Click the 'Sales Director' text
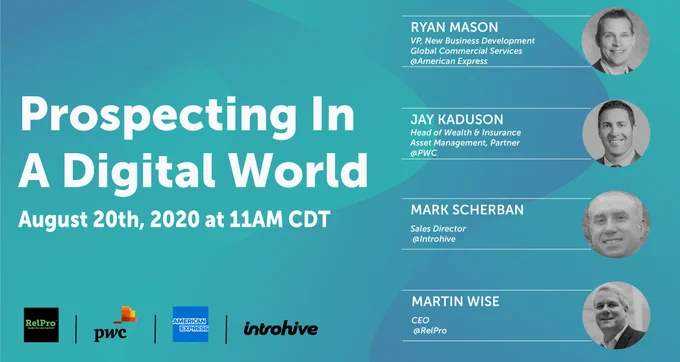This screenshot has height=362, width=680. 438,228
